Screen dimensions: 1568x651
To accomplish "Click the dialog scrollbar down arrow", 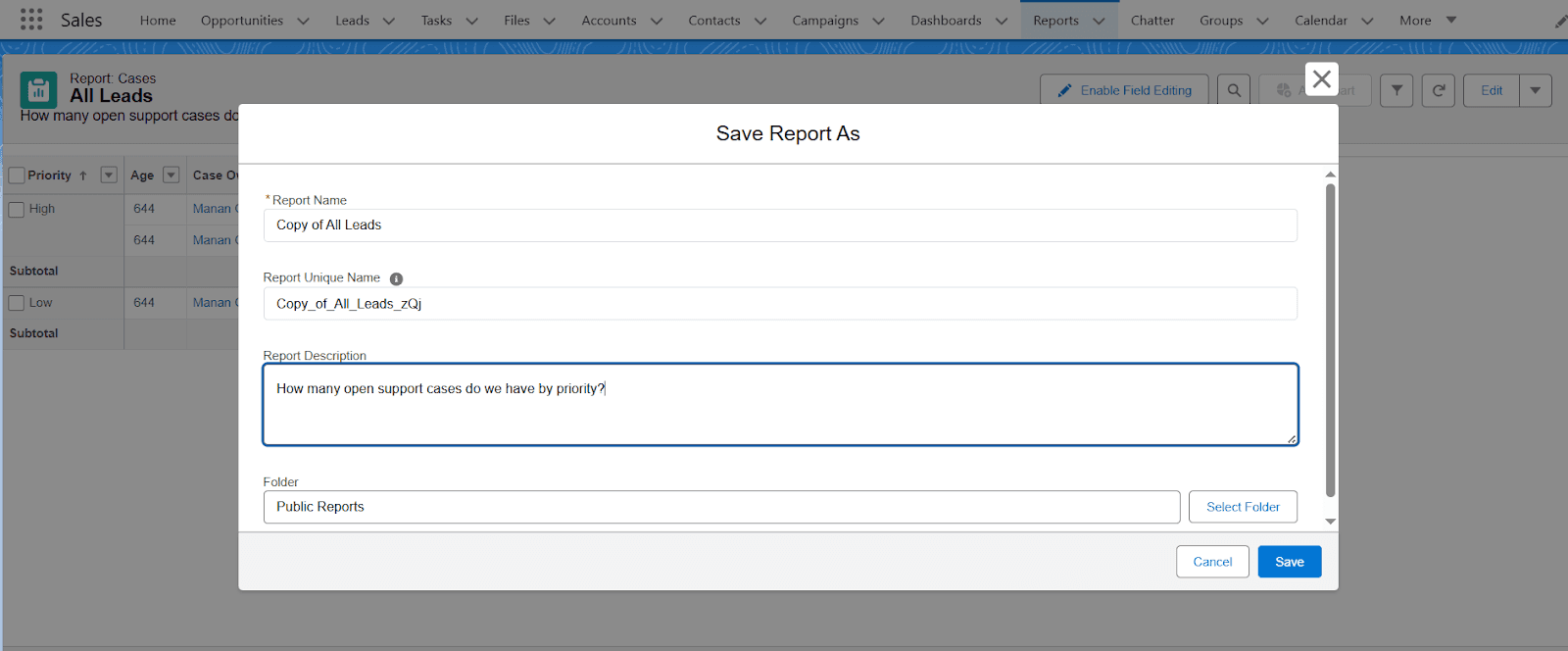I will click(x=1330, y=522).
